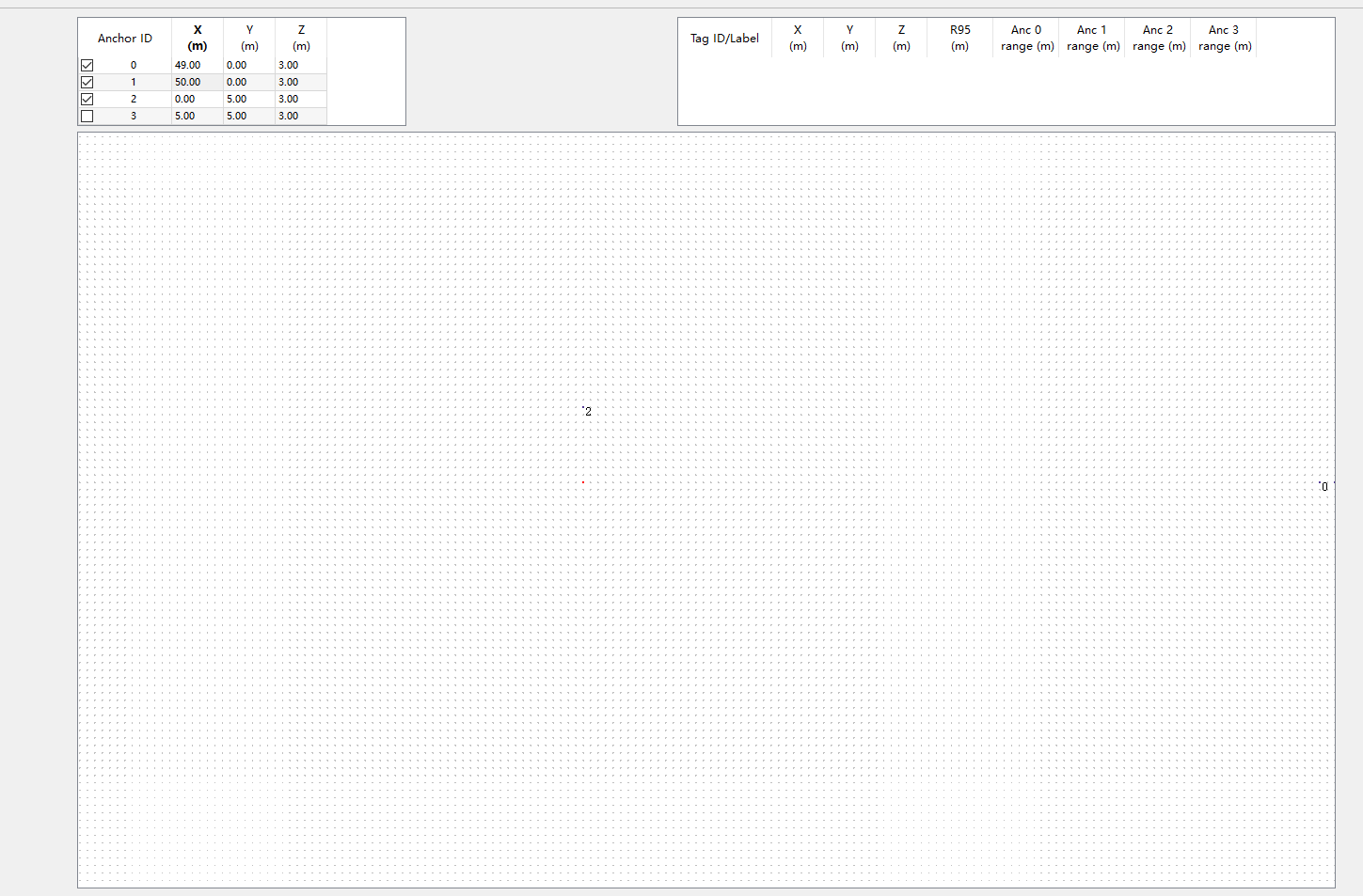1363x896 pixels.
Task: Click the Tag ID/Label column header
Action: [x=724, y=39]
